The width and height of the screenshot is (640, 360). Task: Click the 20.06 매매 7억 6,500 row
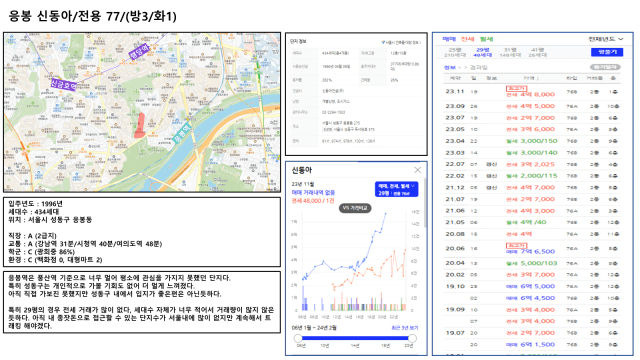(532, 249)
